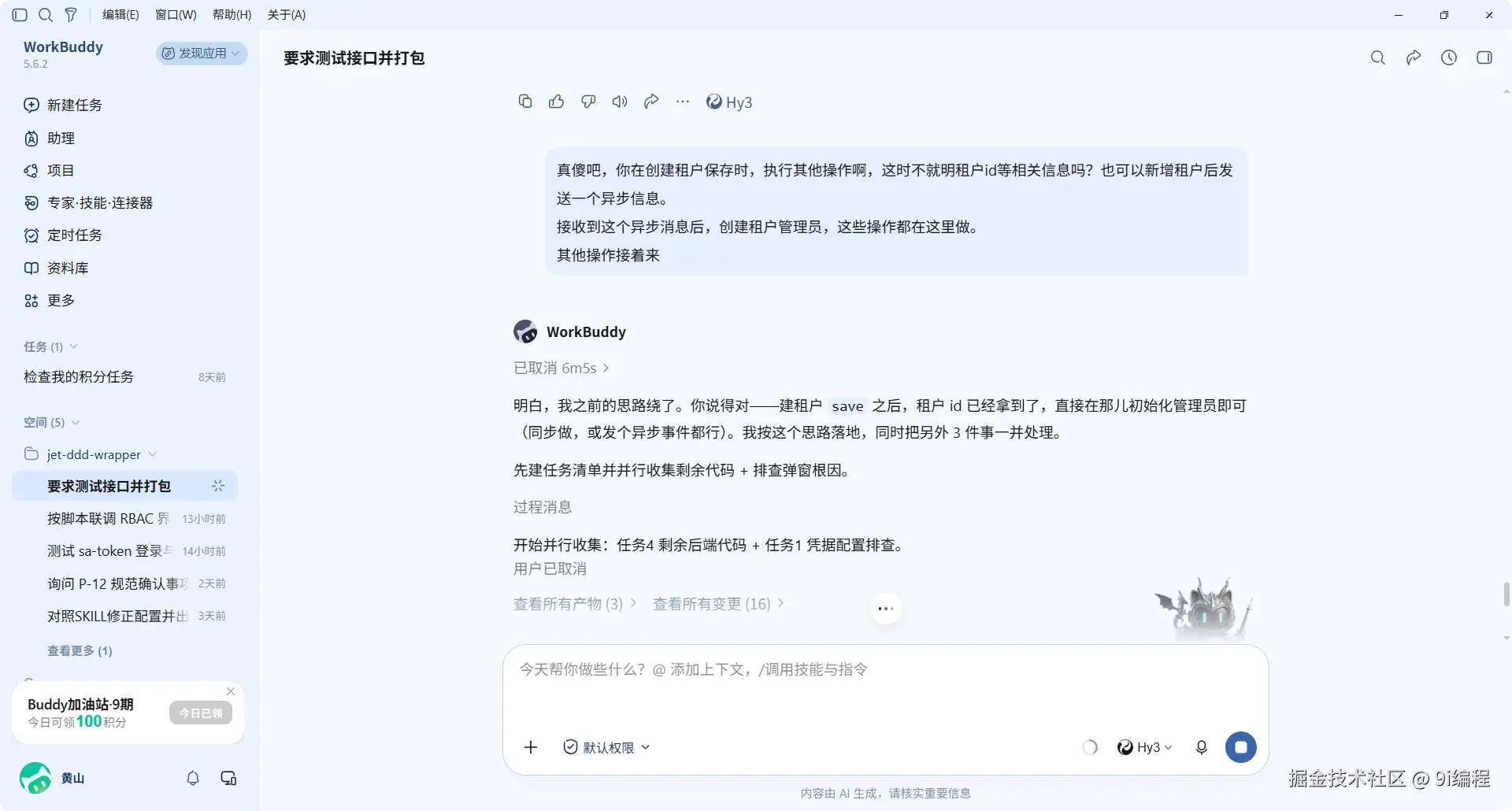This screenshot has width=1512, height=811.
Task: Dislike the response with thumbs-down icon
Action: tap(588, 102)
